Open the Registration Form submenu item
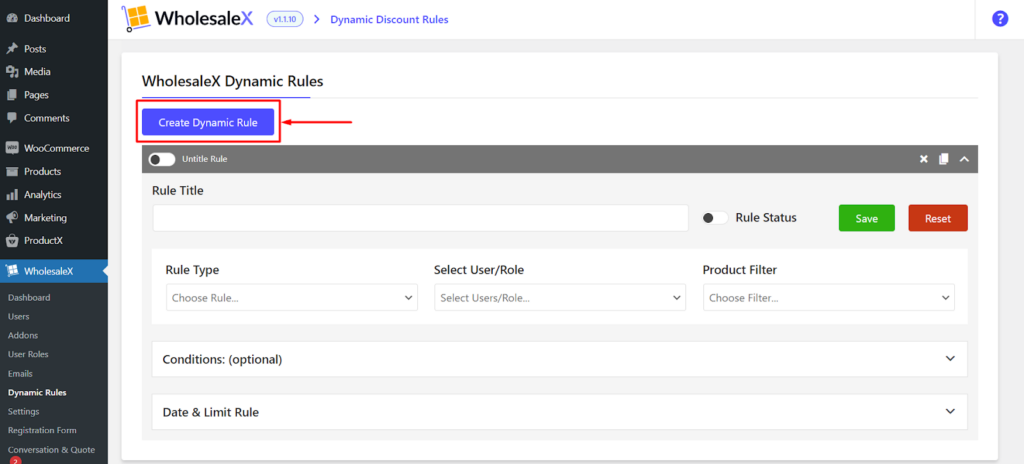 [42, 431]
